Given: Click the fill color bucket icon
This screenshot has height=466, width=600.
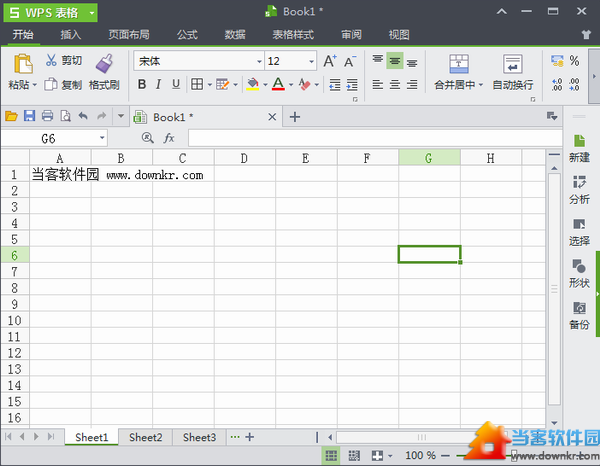Looking at the screenshot, I should coord(253,84).
